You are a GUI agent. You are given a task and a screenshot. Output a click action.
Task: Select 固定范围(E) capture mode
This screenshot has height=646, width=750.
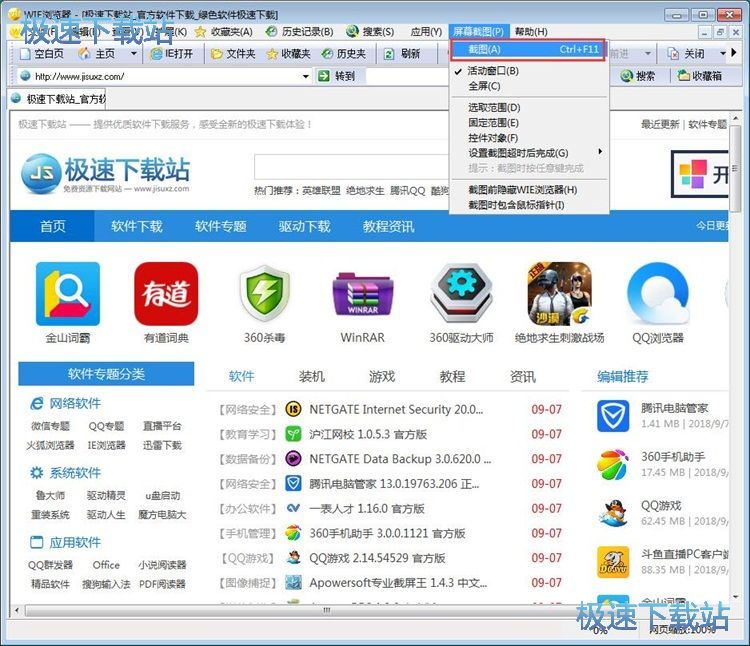493,123
